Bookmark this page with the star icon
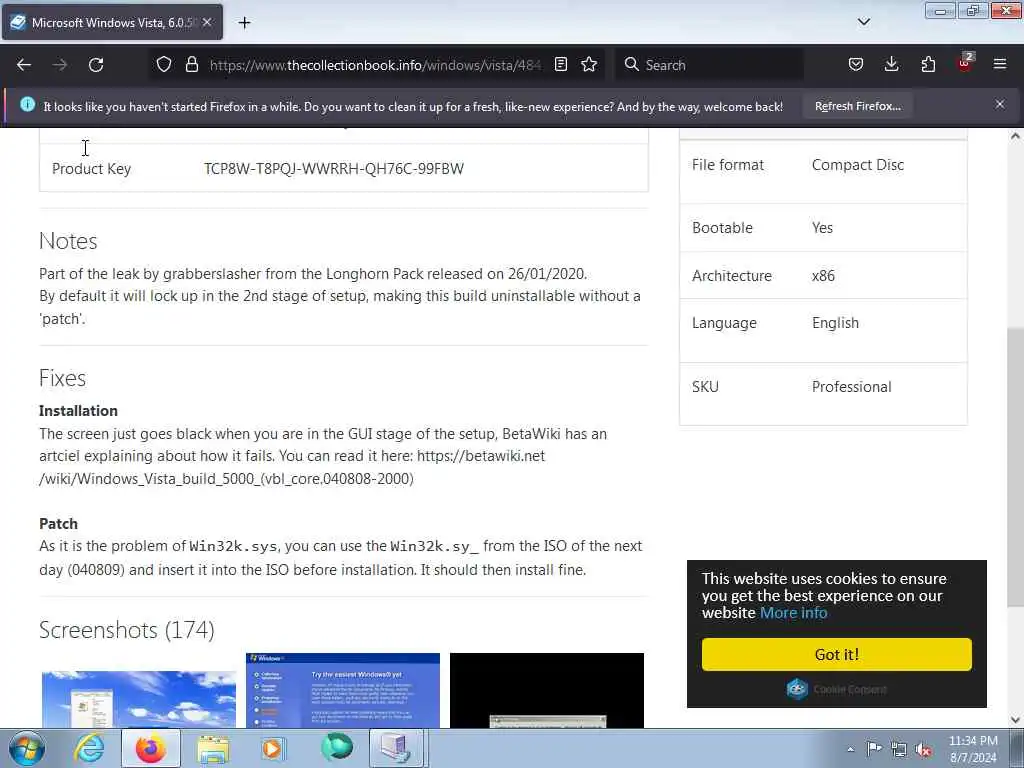 pyautogui.click(x=589, y=65)
